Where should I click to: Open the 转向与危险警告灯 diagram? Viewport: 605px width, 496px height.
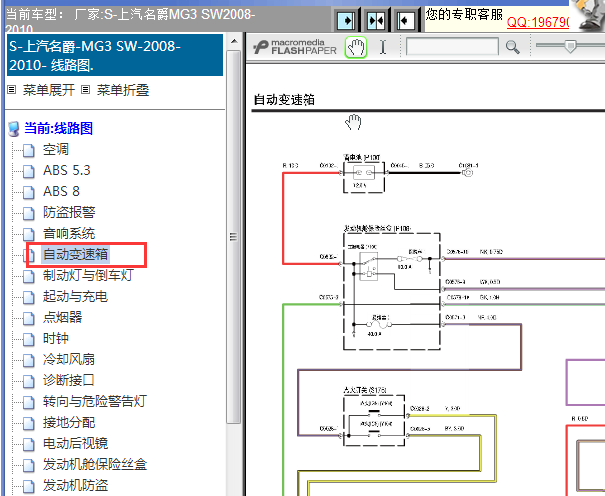pos(95,401)
